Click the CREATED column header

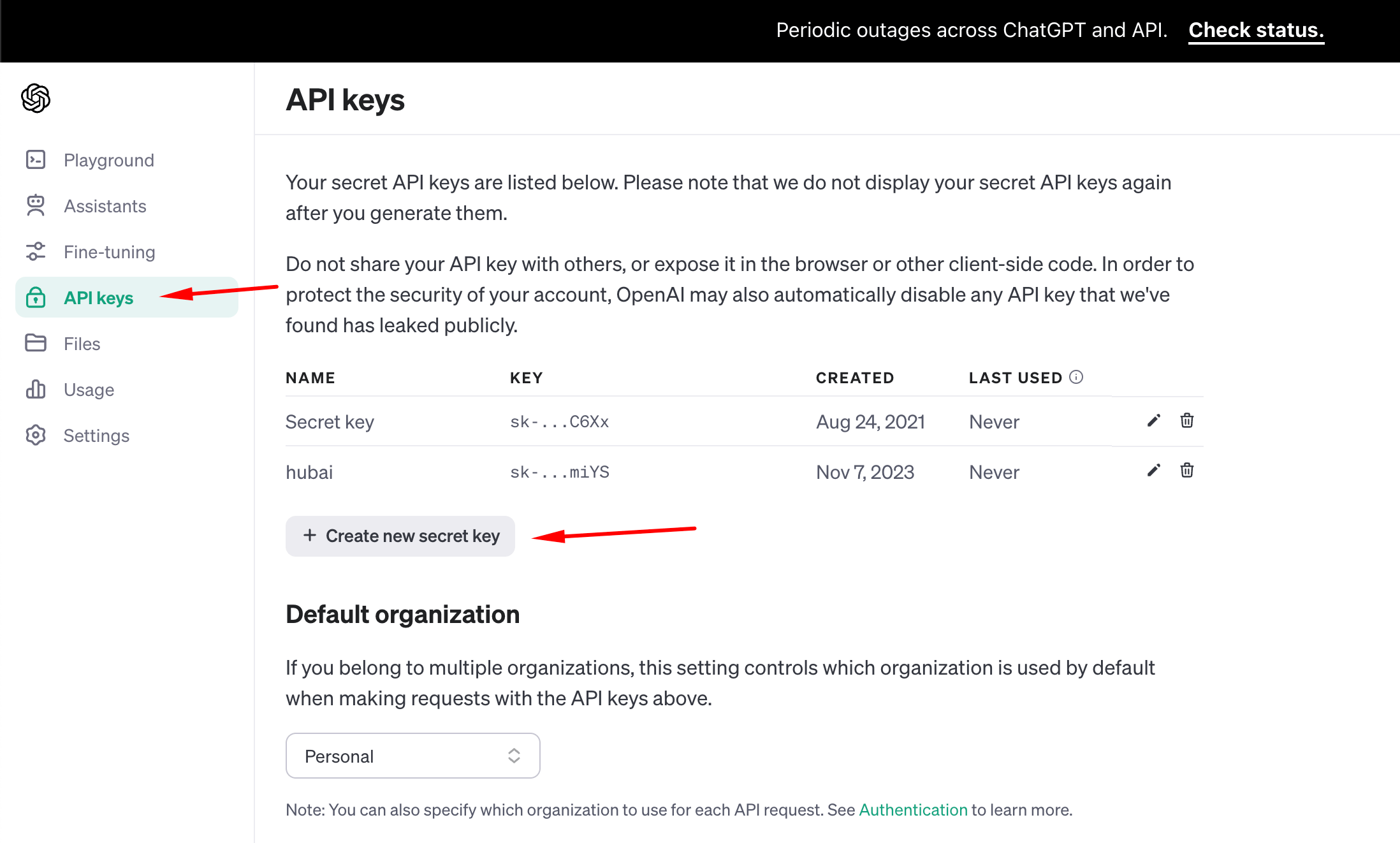click(855, 378)
